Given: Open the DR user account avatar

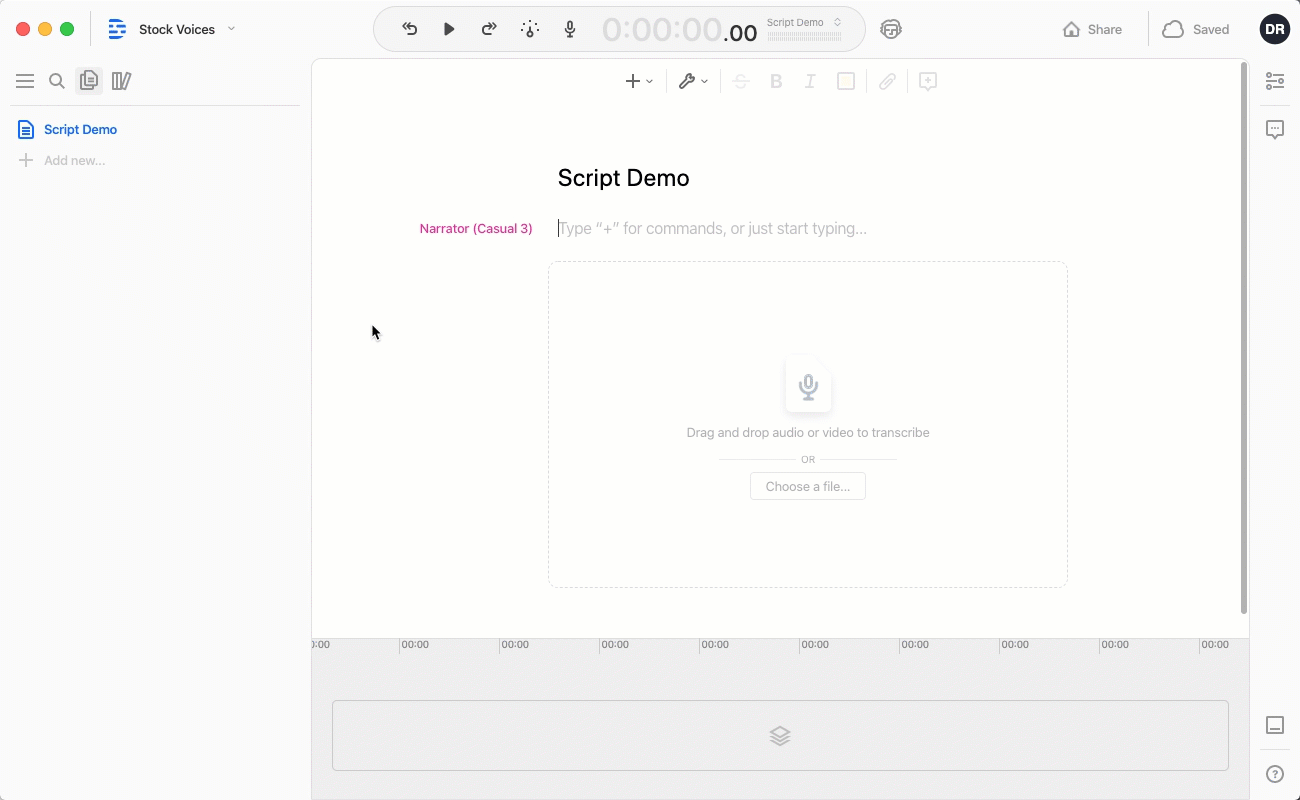Looking at the screenshot, I should tap(1274, 29).
